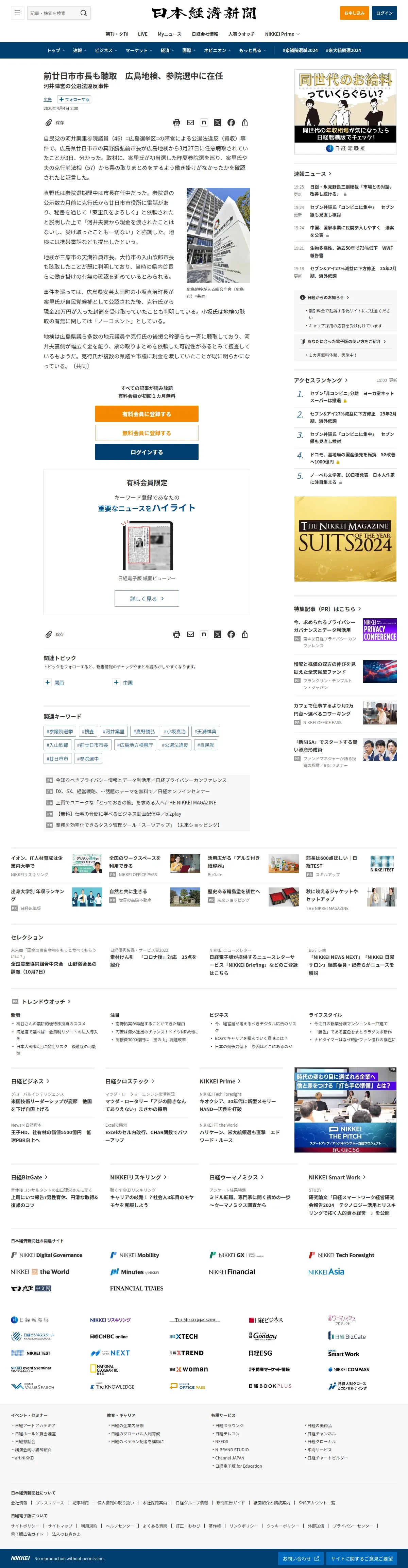Open the NIKKEI Prime dropdown

tap(282, 34)
